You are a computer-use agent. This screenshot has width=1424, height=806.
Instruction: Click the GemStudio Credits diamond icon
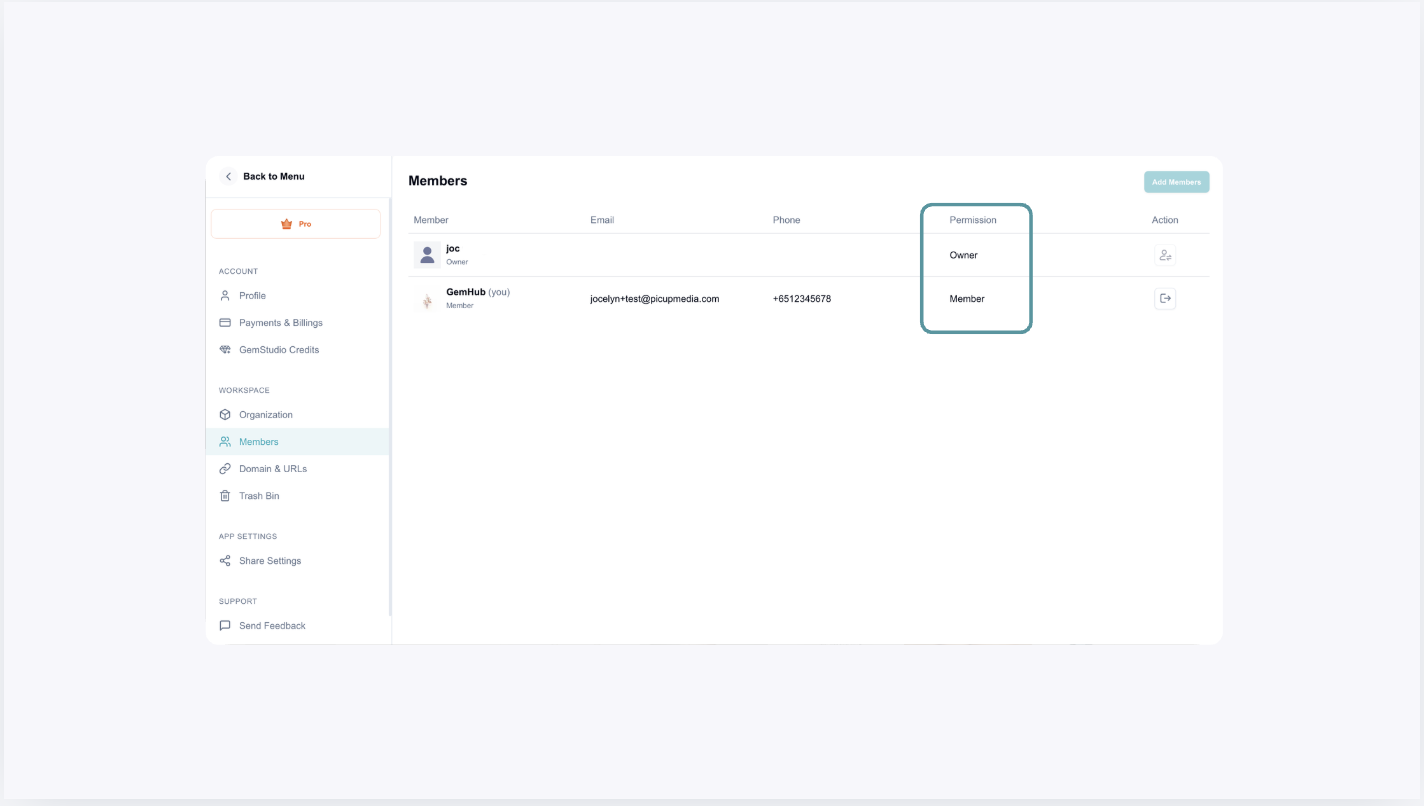[x=225, y=349]
